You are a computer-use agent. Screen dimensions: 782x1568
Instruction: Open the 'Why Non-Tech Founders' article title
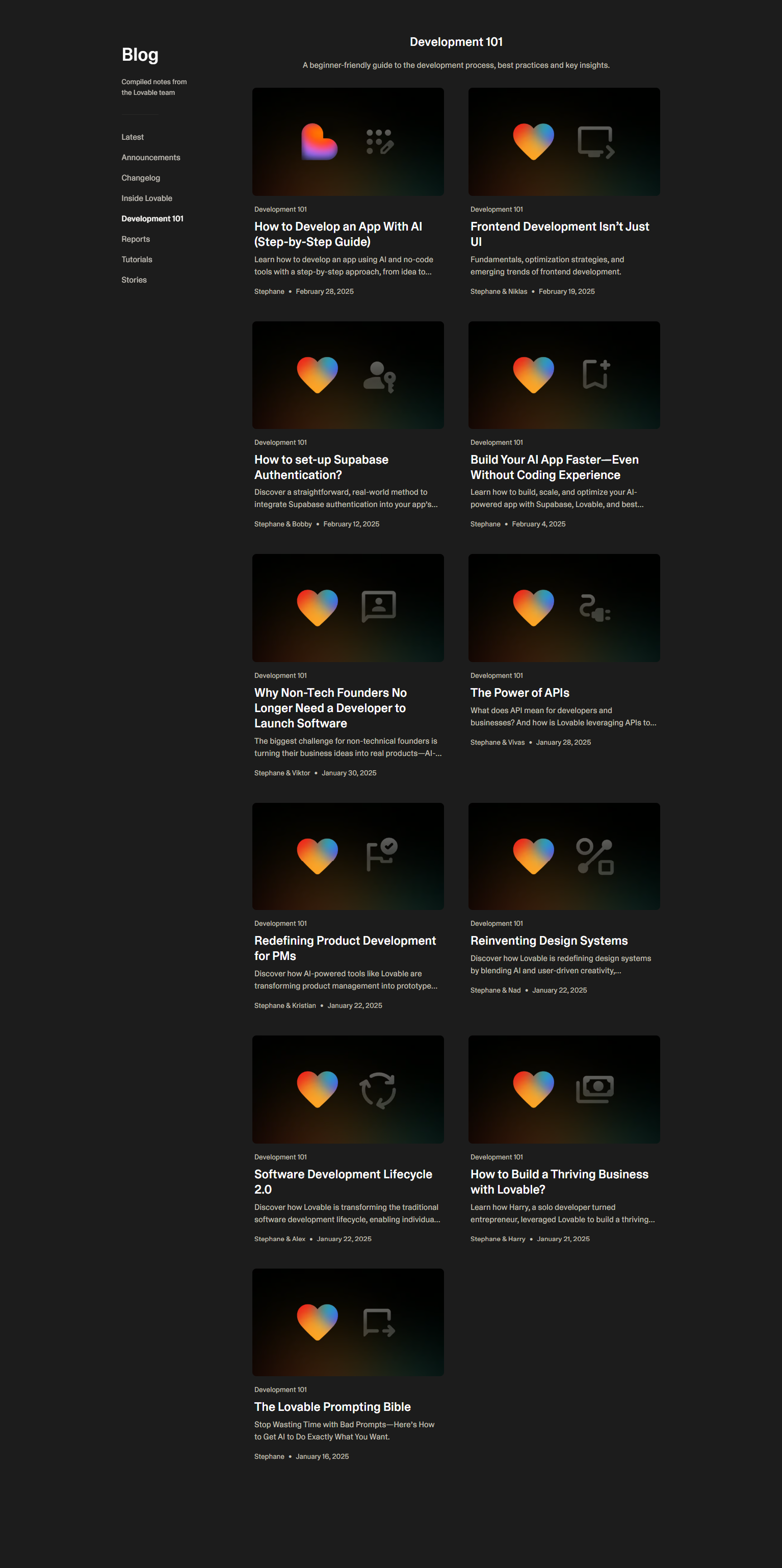tap(330, 708)
